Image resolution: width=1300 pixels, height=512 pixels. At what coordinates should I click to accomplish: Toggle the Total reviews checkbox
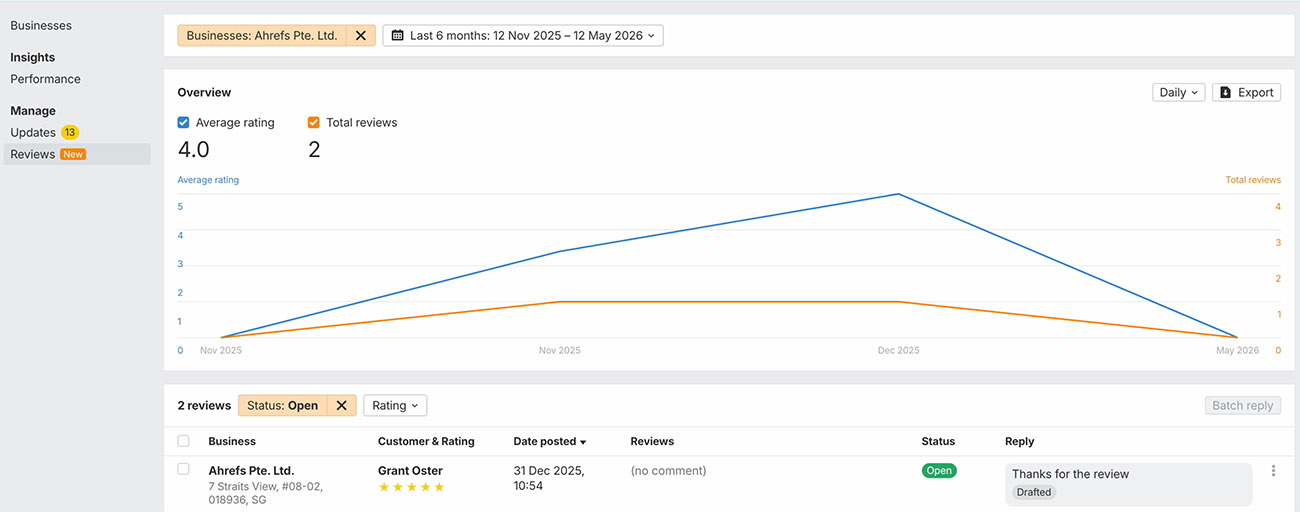click(x=314, y=122)
